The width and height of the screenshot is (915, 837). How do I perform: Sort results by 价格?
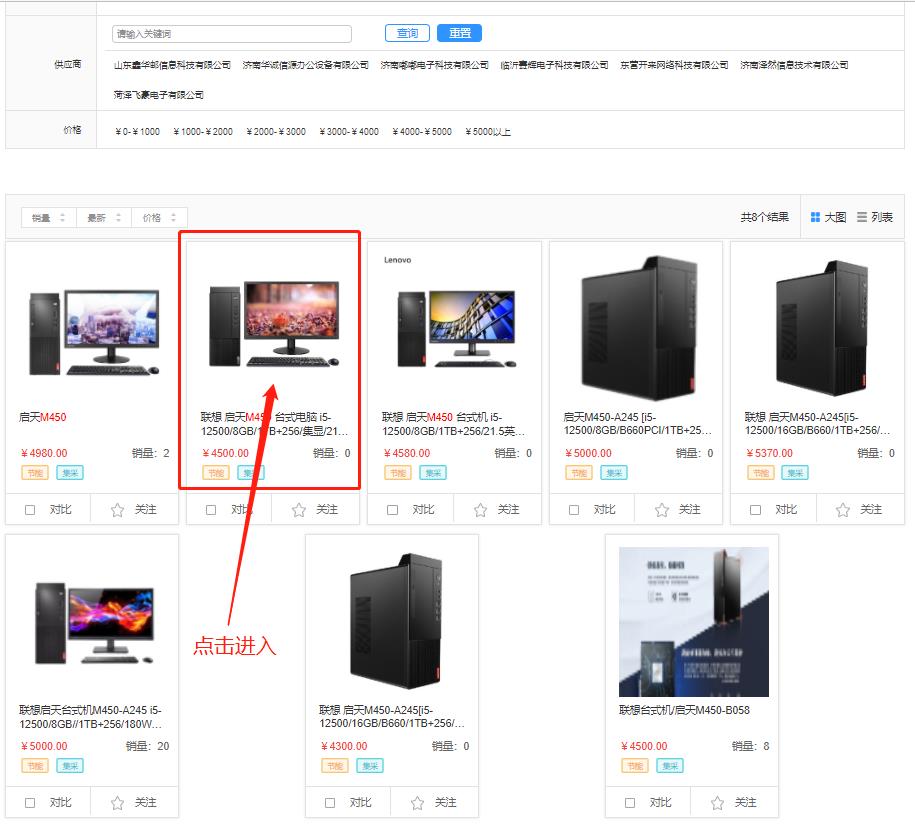[x=158, y=217]
